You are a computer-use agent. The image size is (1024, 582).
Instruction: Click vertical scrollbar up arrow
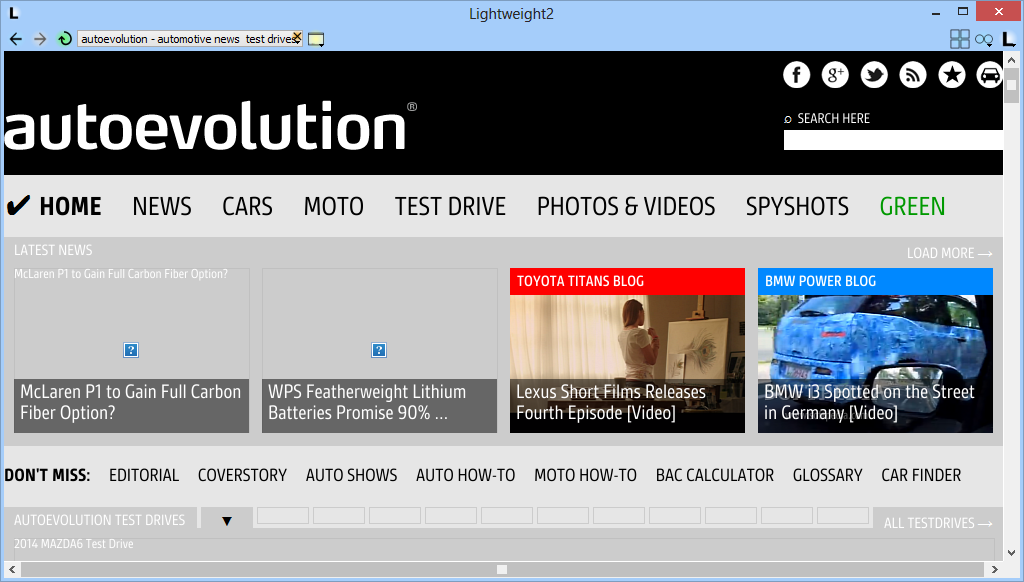click(x=1012, y=59)
